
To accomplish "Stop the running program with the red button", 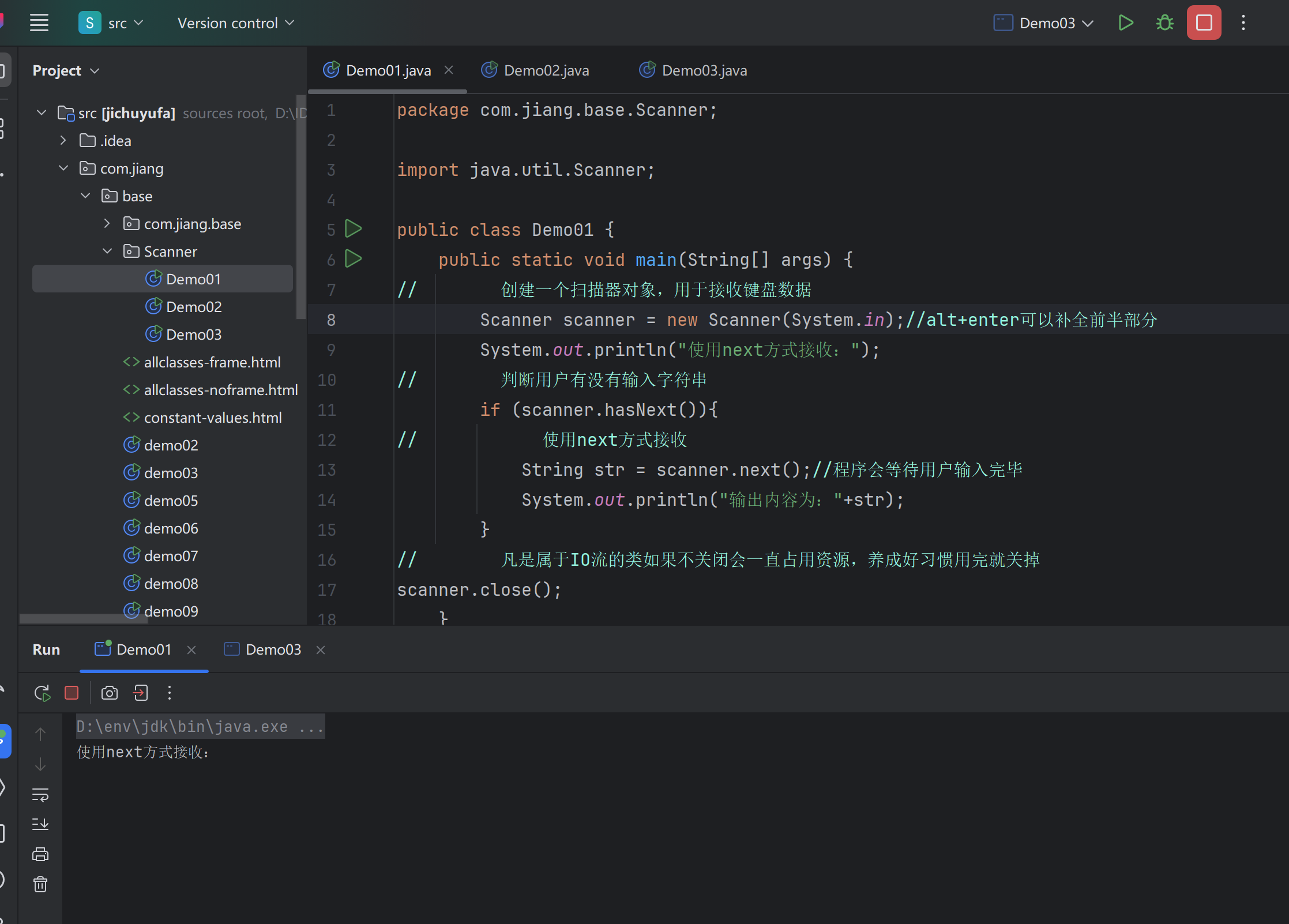I will point(1204,23).
